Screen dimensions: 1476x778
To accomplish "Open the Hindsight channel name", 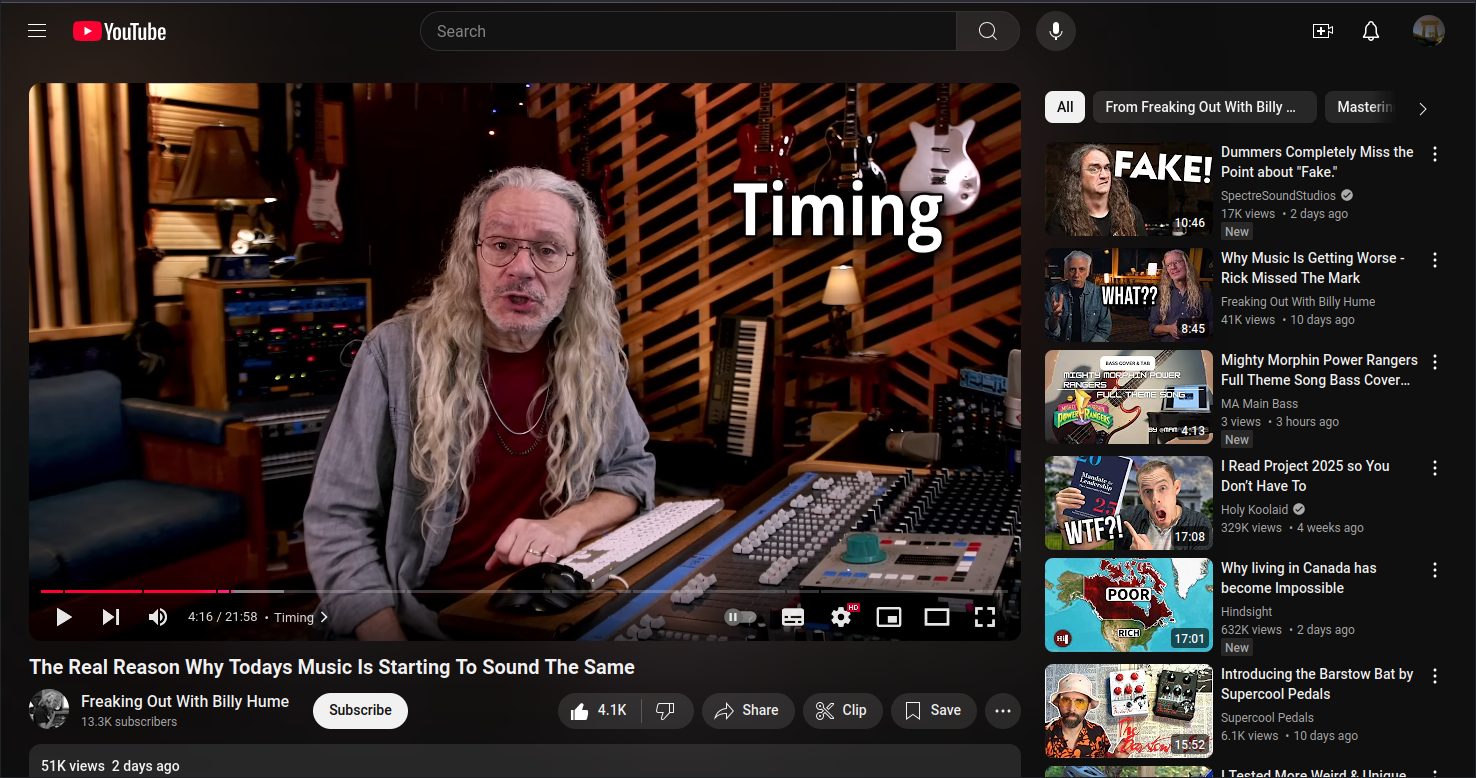I will click(1246, 612).
